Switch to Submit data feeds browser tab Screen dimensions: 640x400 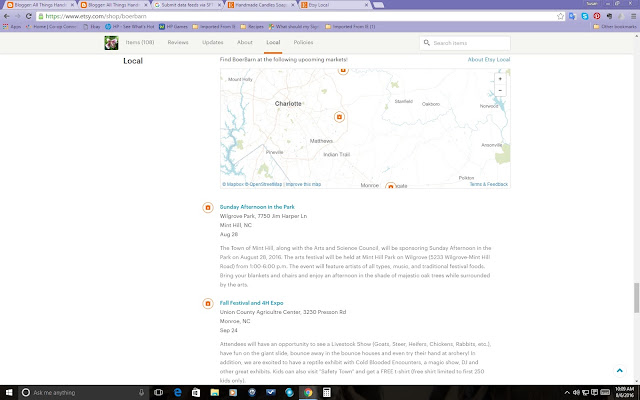point(187,5)
